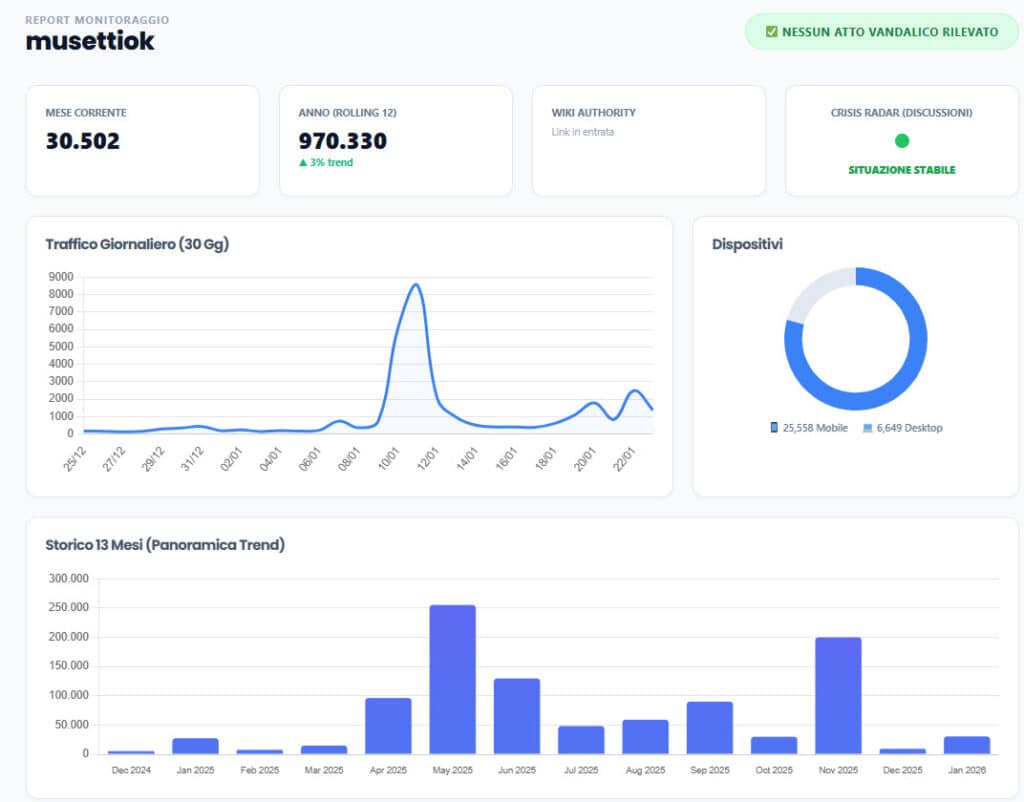1024x802 pixels.
Task: Click the highest peak of the daily traffic line
Action: (x=415, y=285)
